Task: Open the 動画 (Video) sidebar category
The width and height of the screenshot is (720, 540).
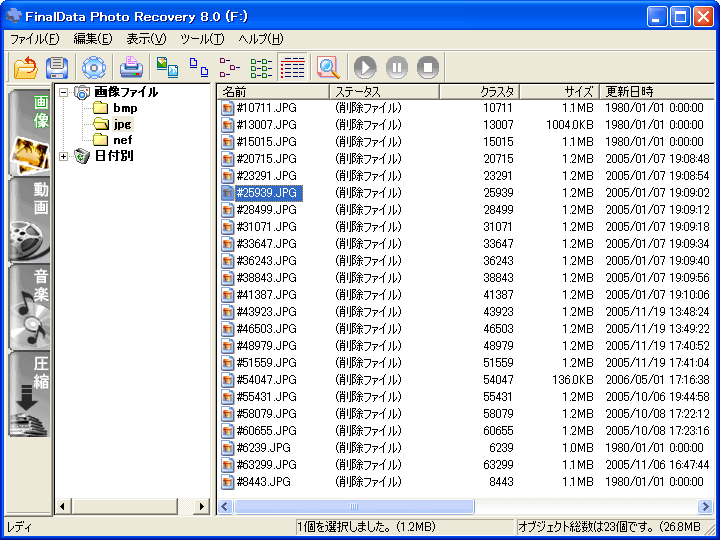Action: point(29,220)
